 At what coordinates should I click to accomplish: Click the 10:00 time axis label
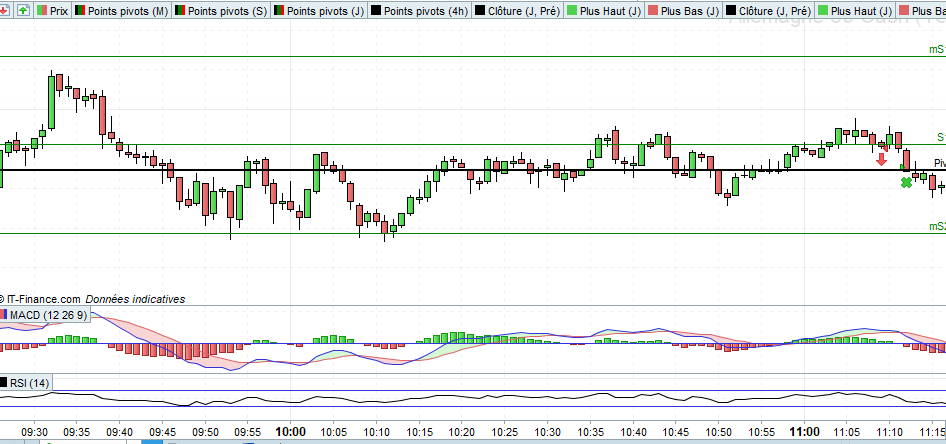click(x=291, y=432)
